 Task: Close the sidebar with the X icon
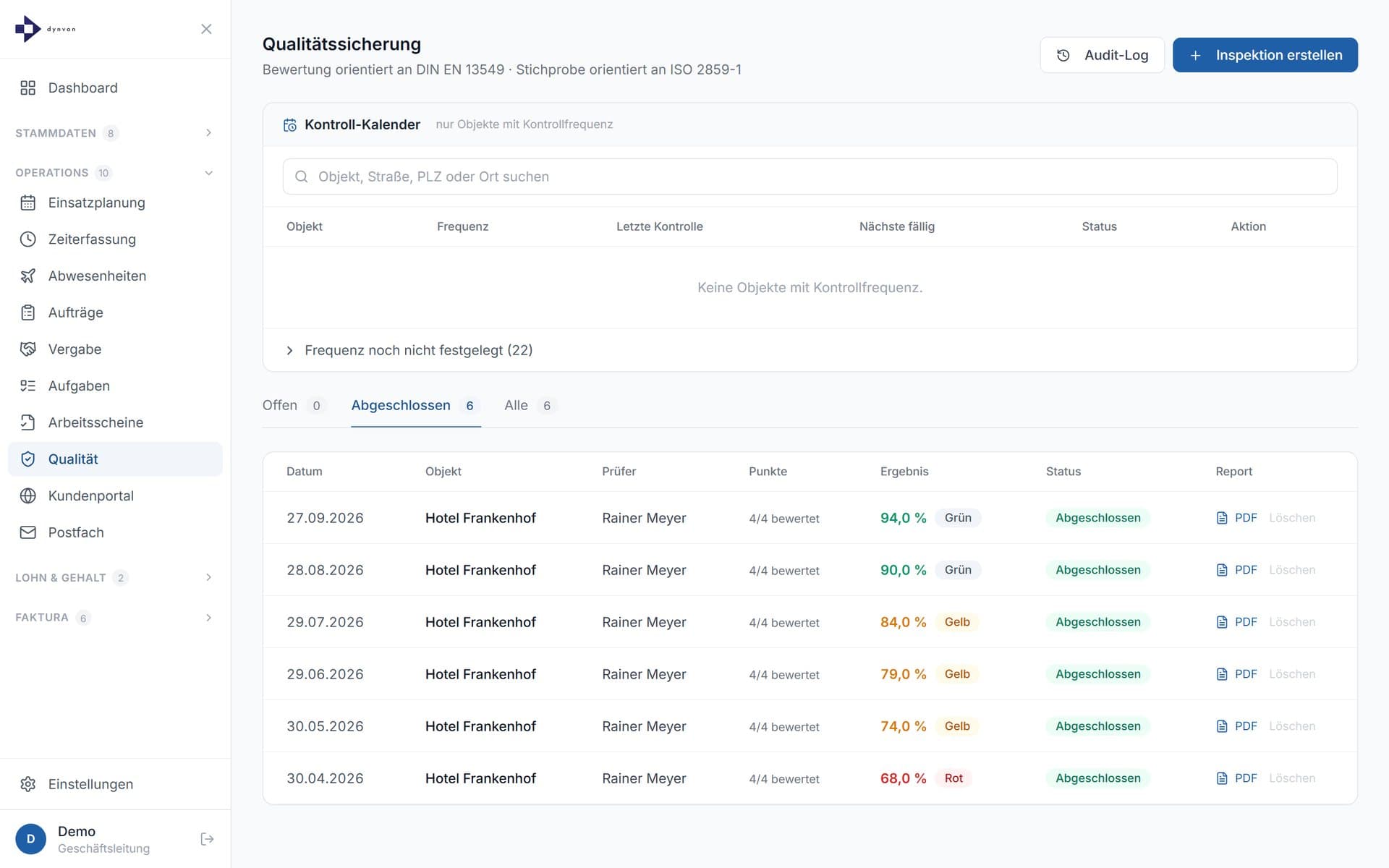pos(206,29)
